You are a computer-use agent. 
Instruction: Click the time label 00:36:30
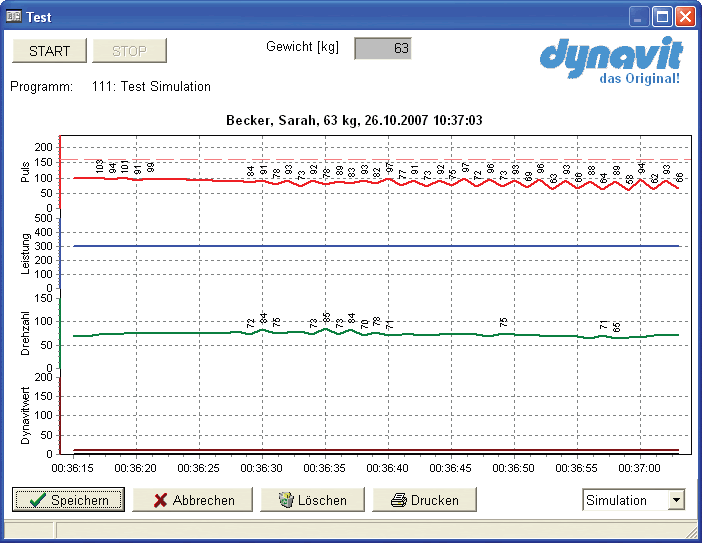(x=261, y=468)
